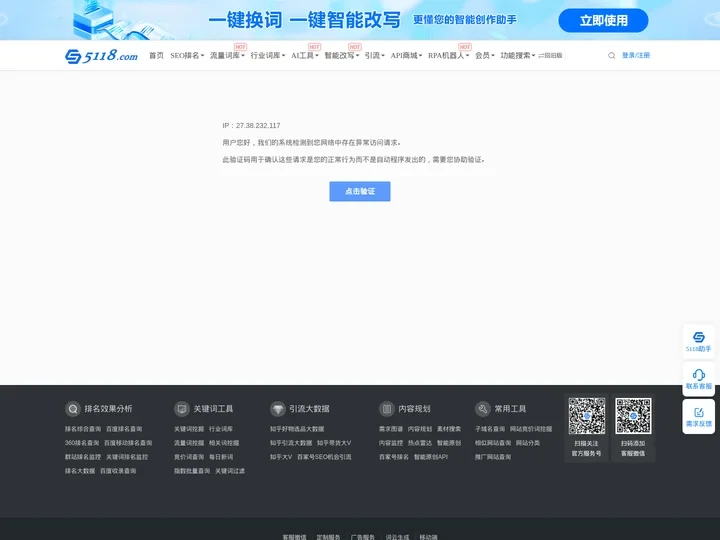Open the 网站分类 footer link
The image size is (720, 540).
click(x=528, y=443)
